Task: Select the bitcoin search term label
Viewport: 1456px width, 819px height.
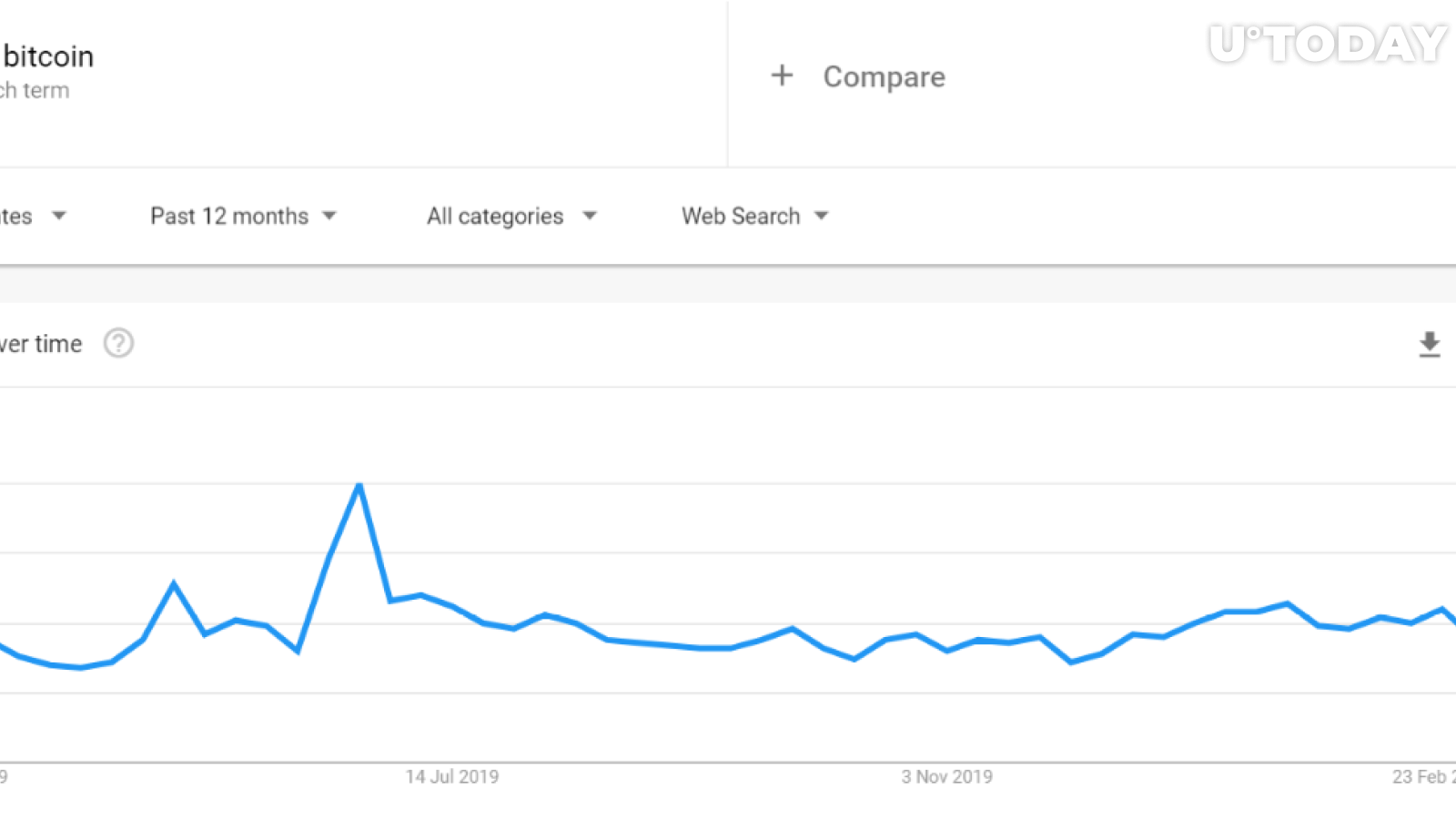Action: 47,56
